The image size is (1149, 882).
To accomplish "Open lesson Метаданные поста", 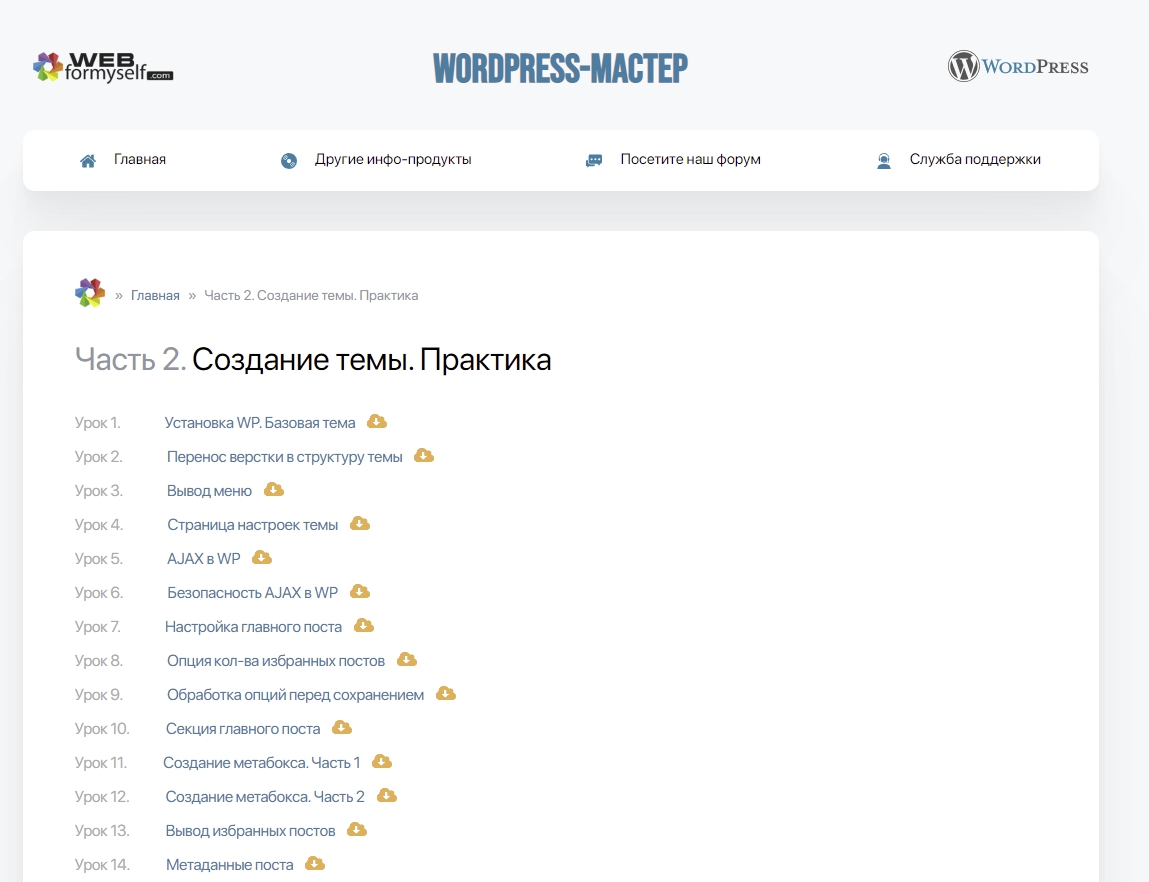I will 229,865.
